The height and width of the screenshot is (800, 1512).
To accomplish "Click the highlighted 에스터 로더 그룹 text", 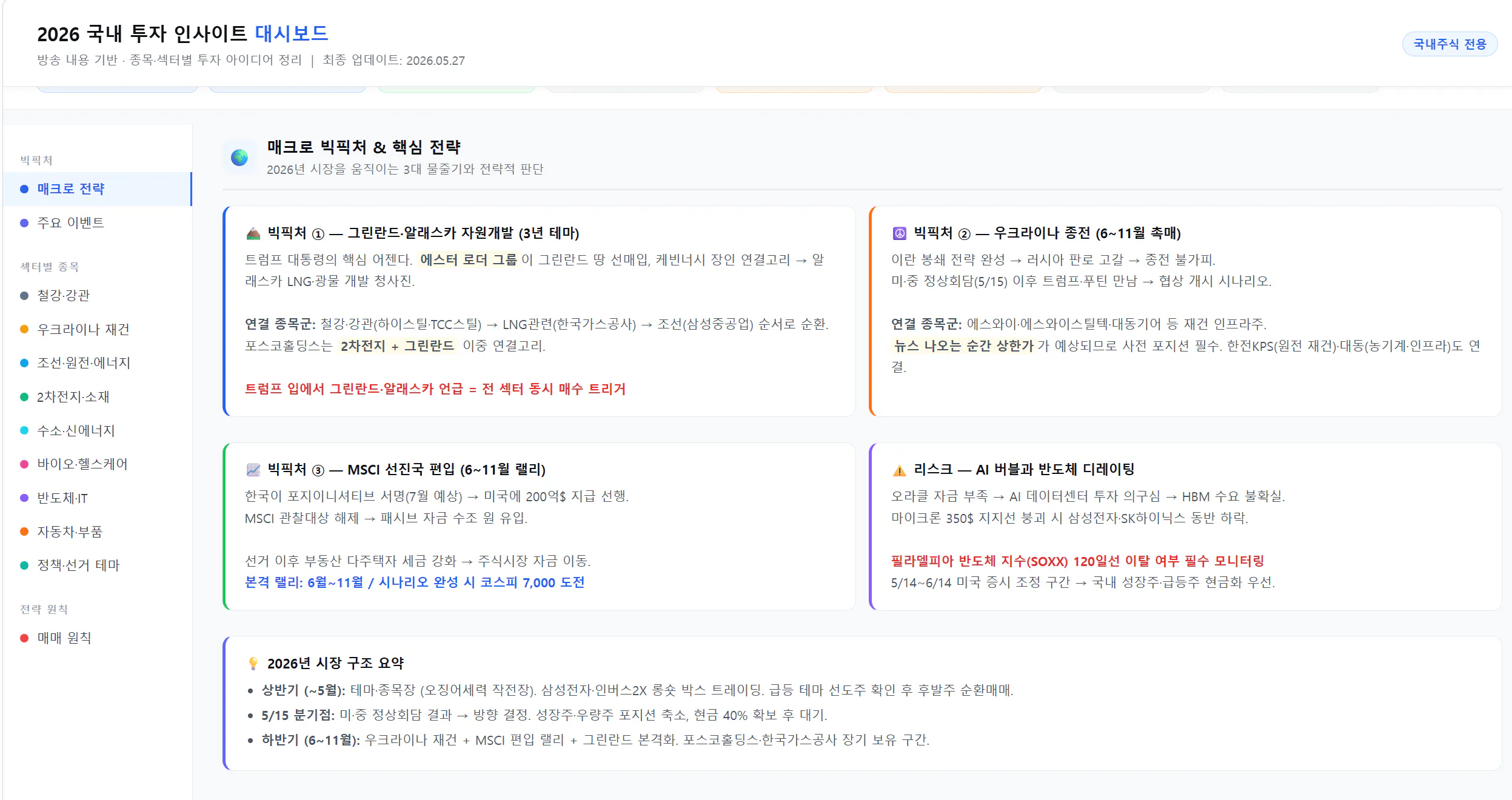I will (x=469, y=260).
